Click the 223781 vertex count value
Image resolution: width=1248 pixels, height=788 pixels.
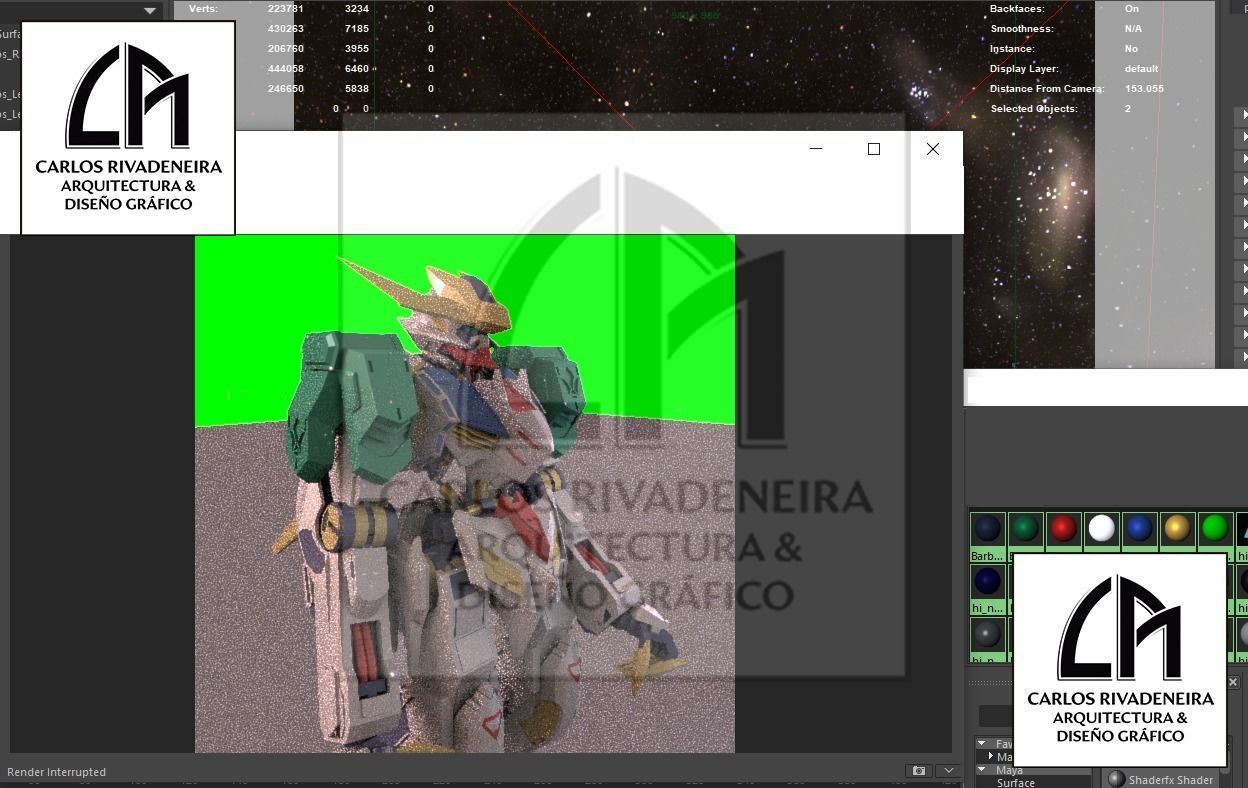286,9
